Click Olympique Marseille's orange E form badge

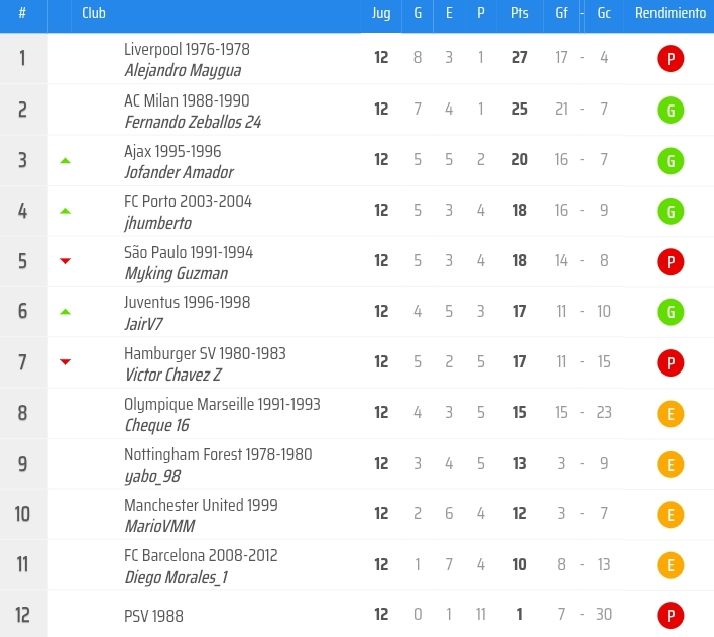[670, 413]
